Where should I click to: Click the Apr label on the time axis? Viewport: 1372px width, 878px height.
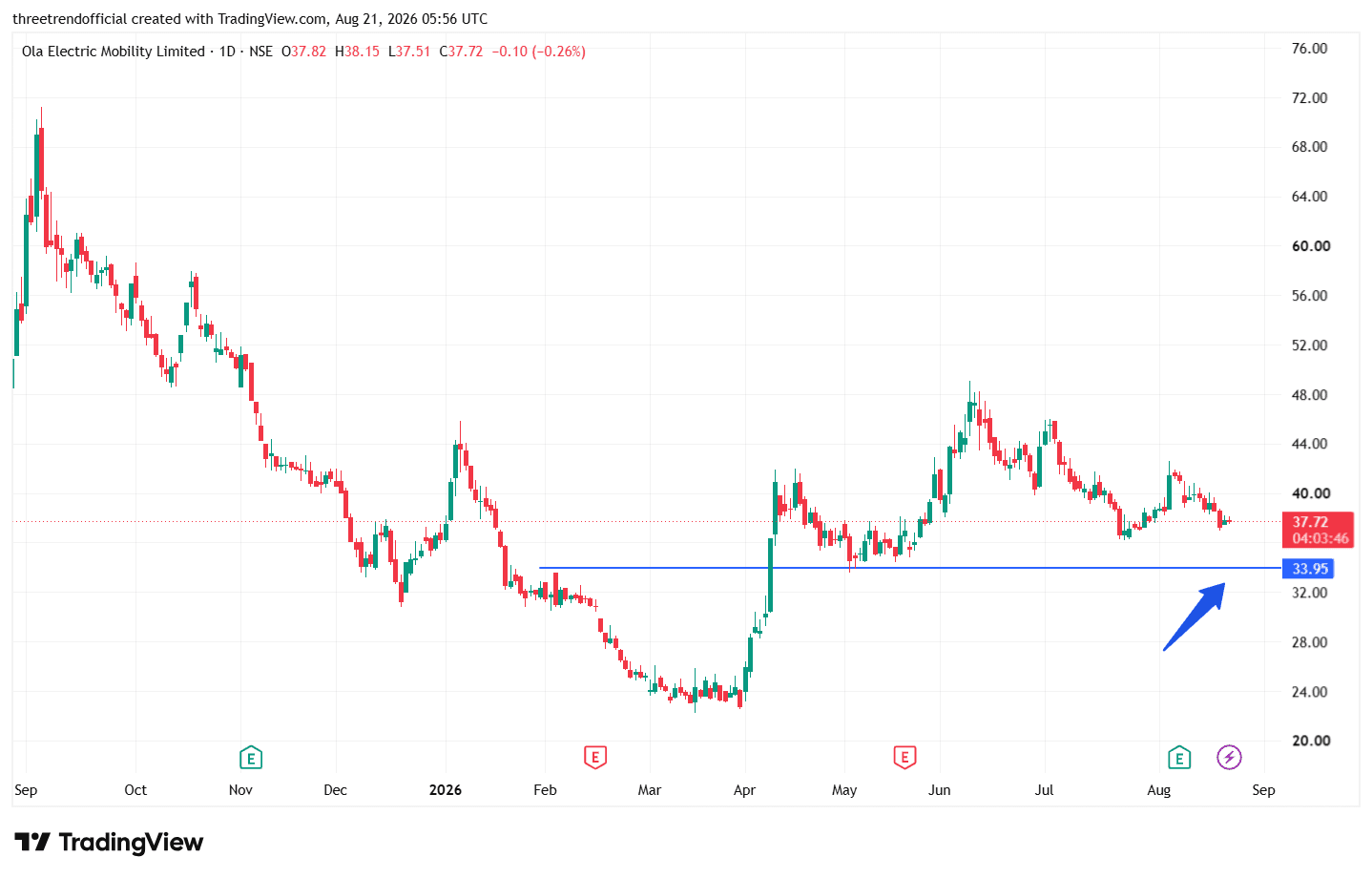pyautogui.click(x=744, y=790)
